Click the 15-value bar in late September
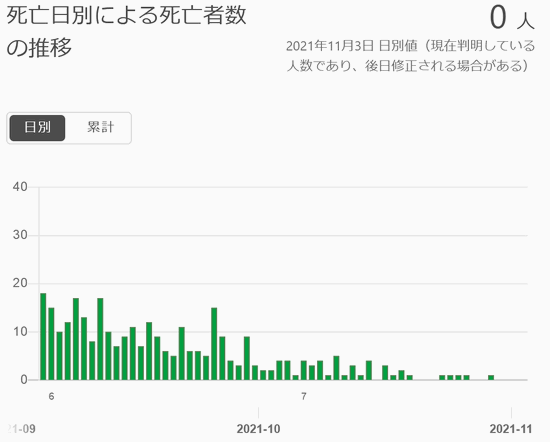Viewport: 550px width, 442px height. point(214,344)
